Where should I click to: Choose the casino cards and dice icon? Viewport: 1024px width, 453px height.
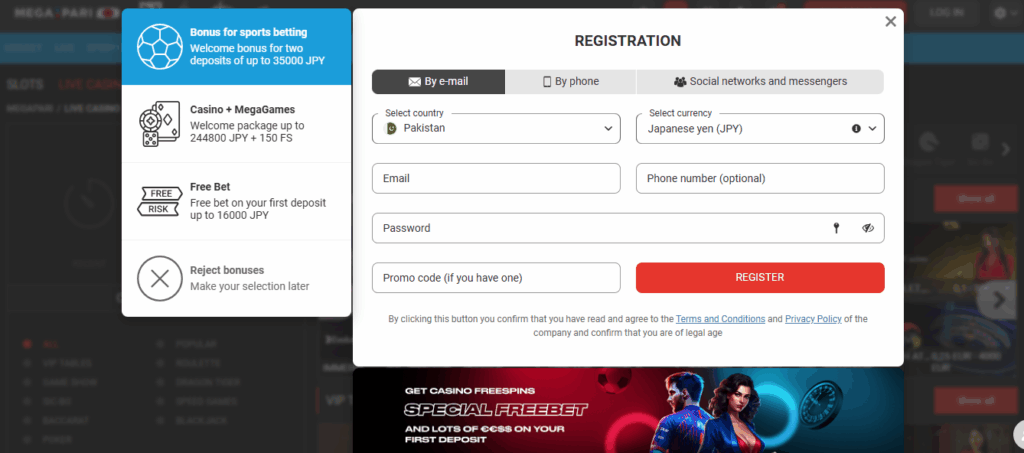159,124
